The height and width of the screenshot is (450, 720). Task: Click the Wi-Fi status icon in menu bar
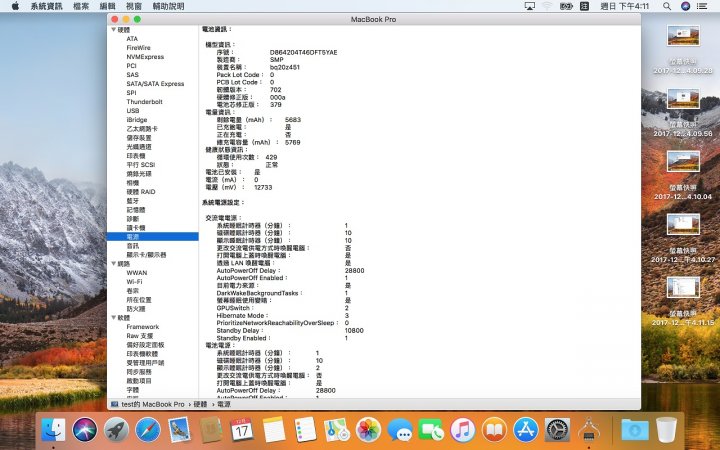pyautogui.click(x=547, y=6)
